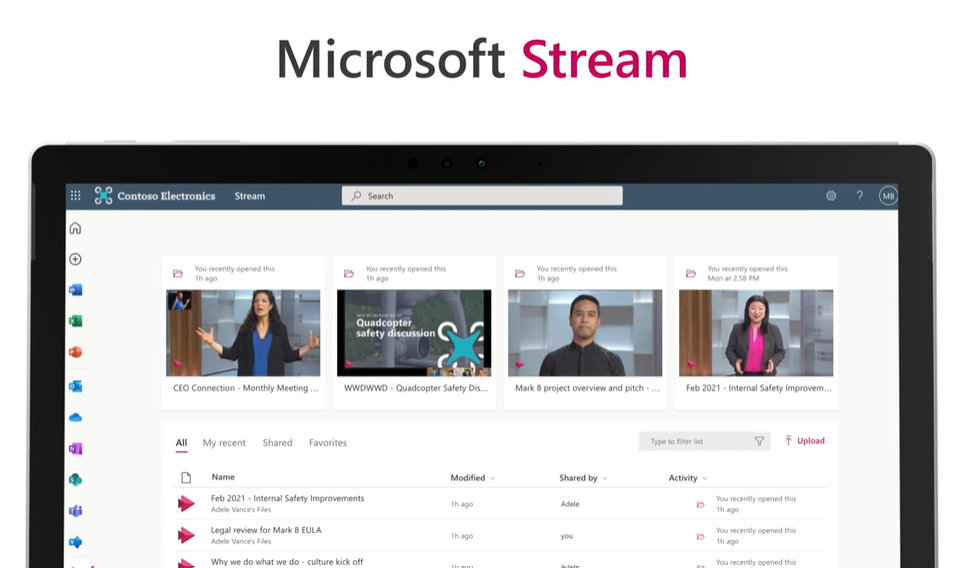
Task: Click the Stream app name in header
Action: coord(249,196)
